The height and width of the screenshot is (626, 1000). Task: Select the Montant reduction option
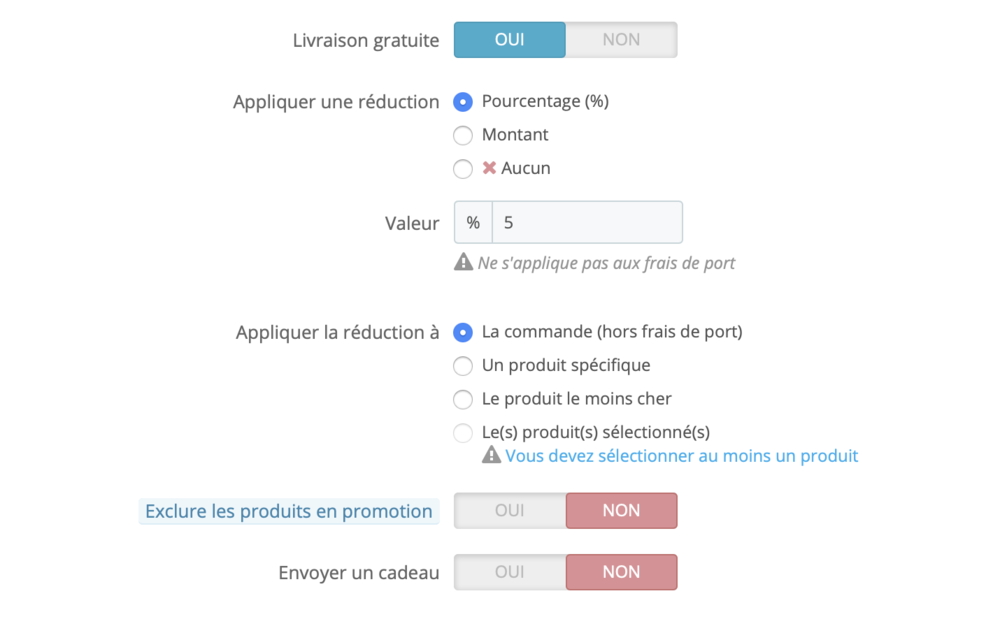[462, 135]
